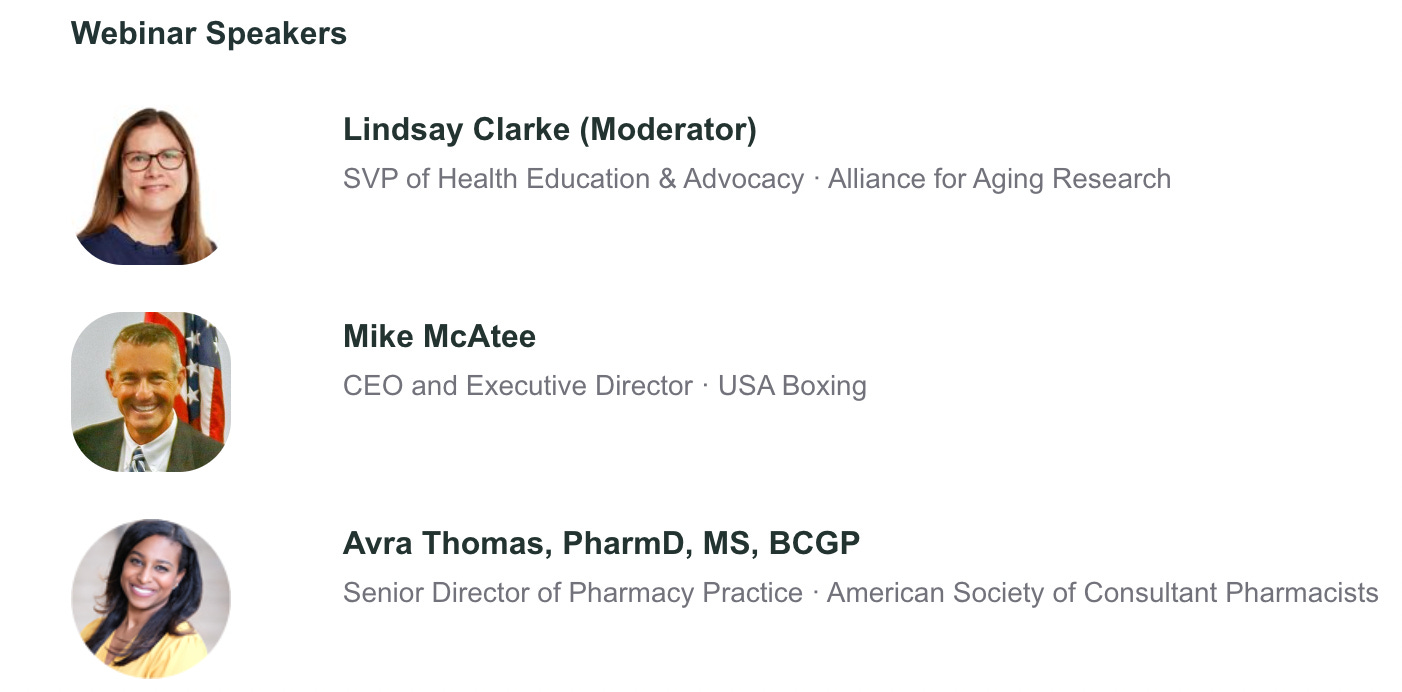The width and height of the screenshot is (1402, 692).
Task: Open American Society of Consultant Pharmacists
Action: 1102,593
